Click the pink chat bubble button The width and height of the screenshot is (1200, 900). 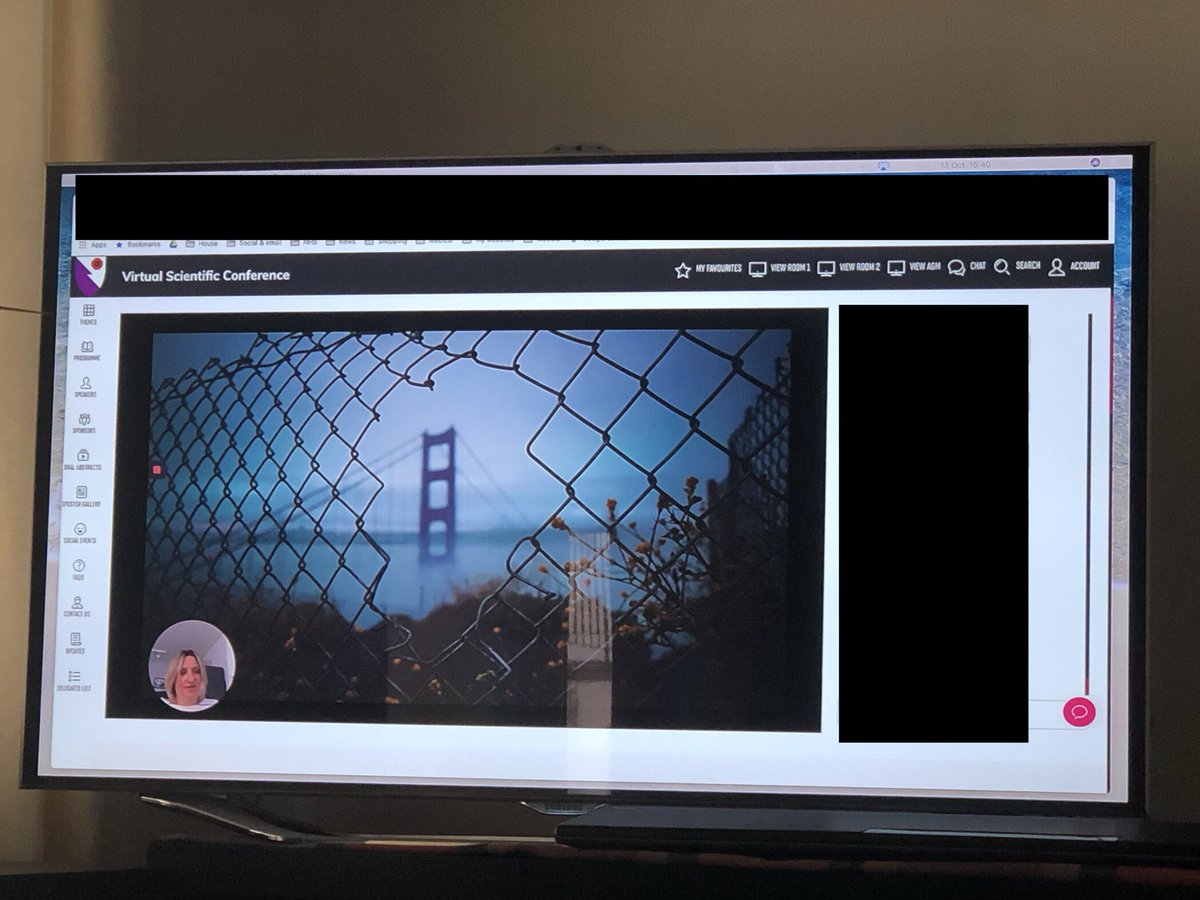tap(1079, 712)
